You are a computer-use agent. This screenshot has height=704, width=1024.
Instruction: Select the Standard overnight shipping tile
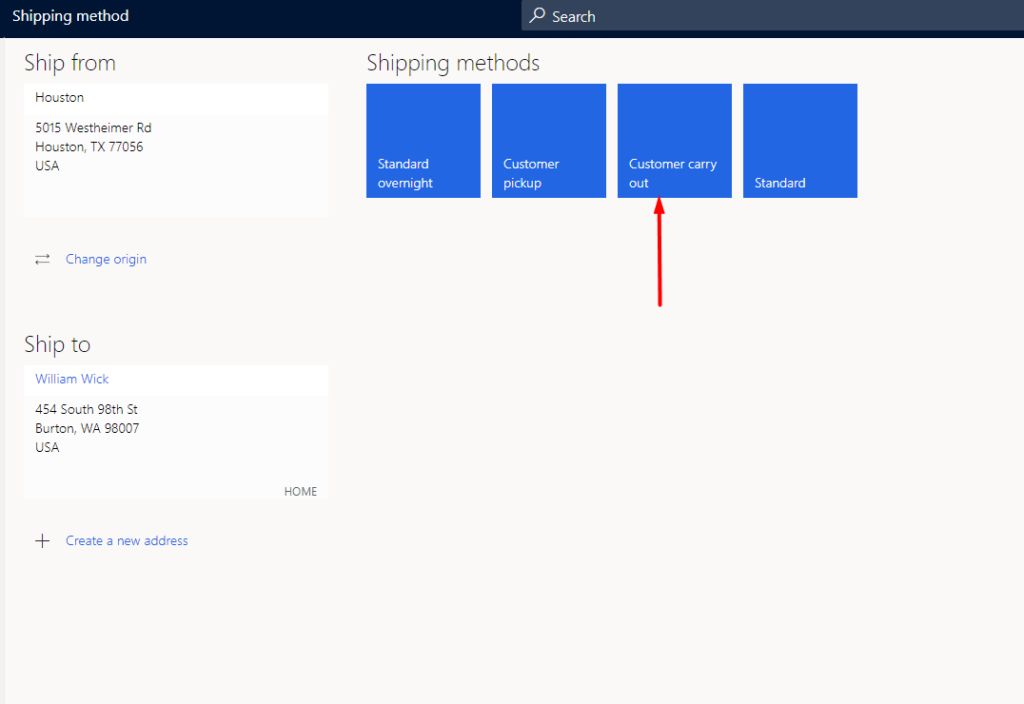point(423,140)
